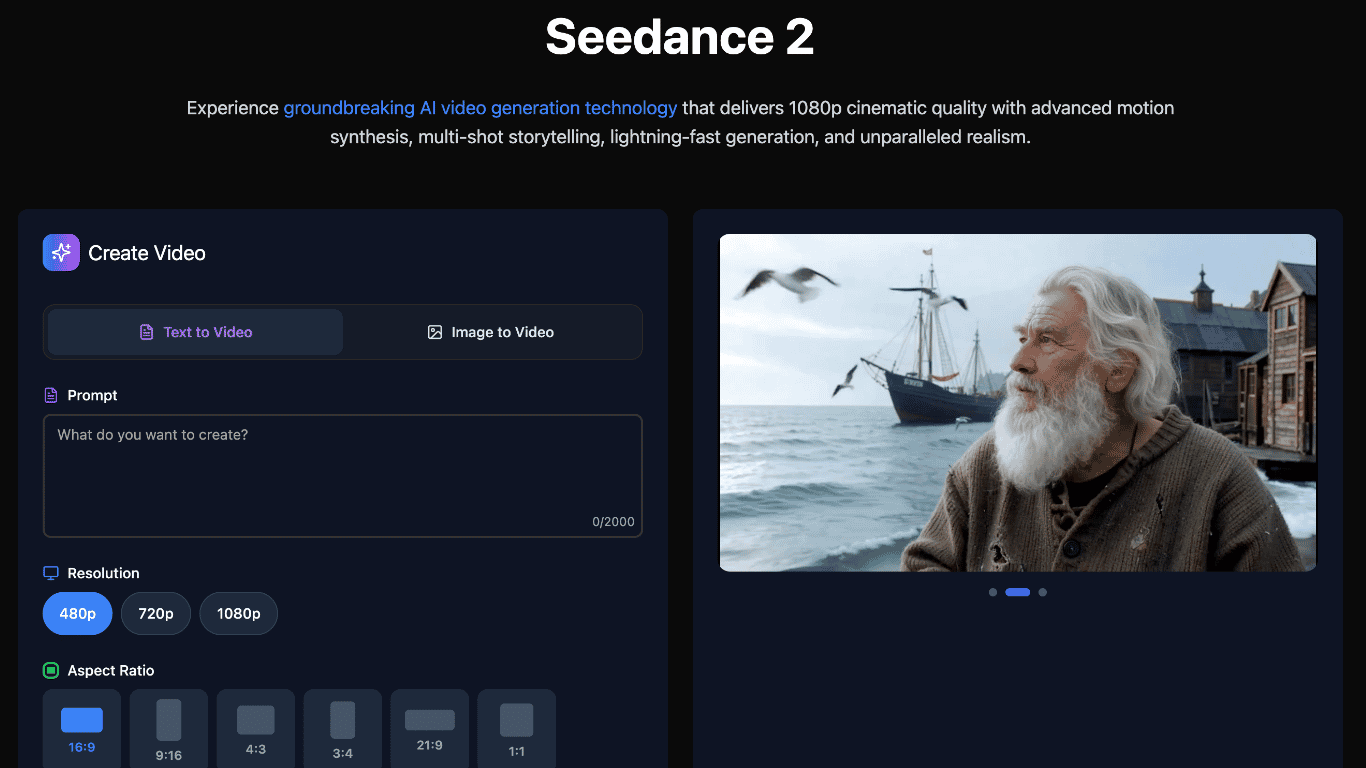This screenshot has width=1366, height=768.
Task: Click the document icon beside Text to Video
Action: pyautogui.click(x=145, y=331)
